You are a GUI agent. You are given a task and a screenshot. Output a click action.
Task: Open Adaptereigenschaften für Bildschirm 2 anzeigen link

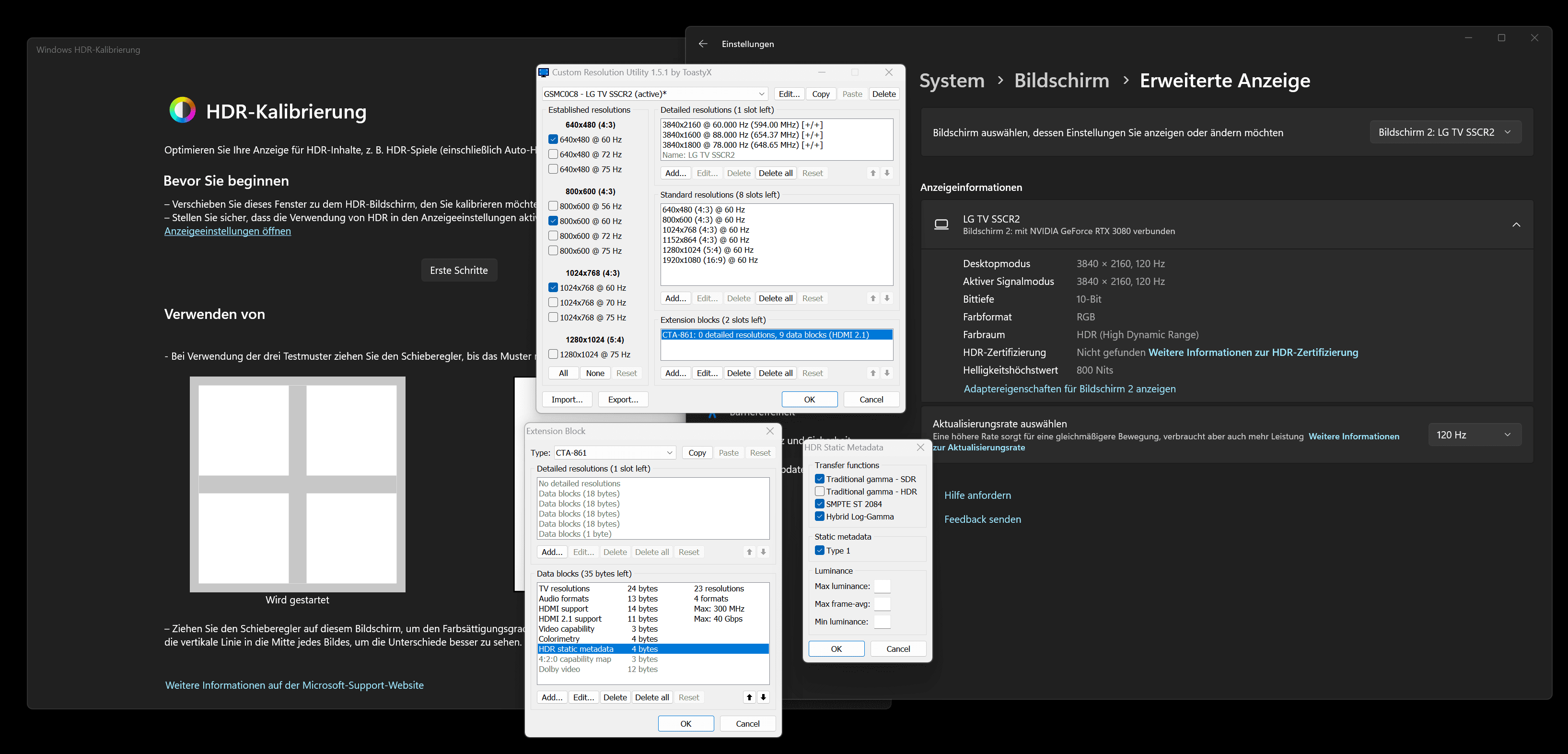(1069, 389)
